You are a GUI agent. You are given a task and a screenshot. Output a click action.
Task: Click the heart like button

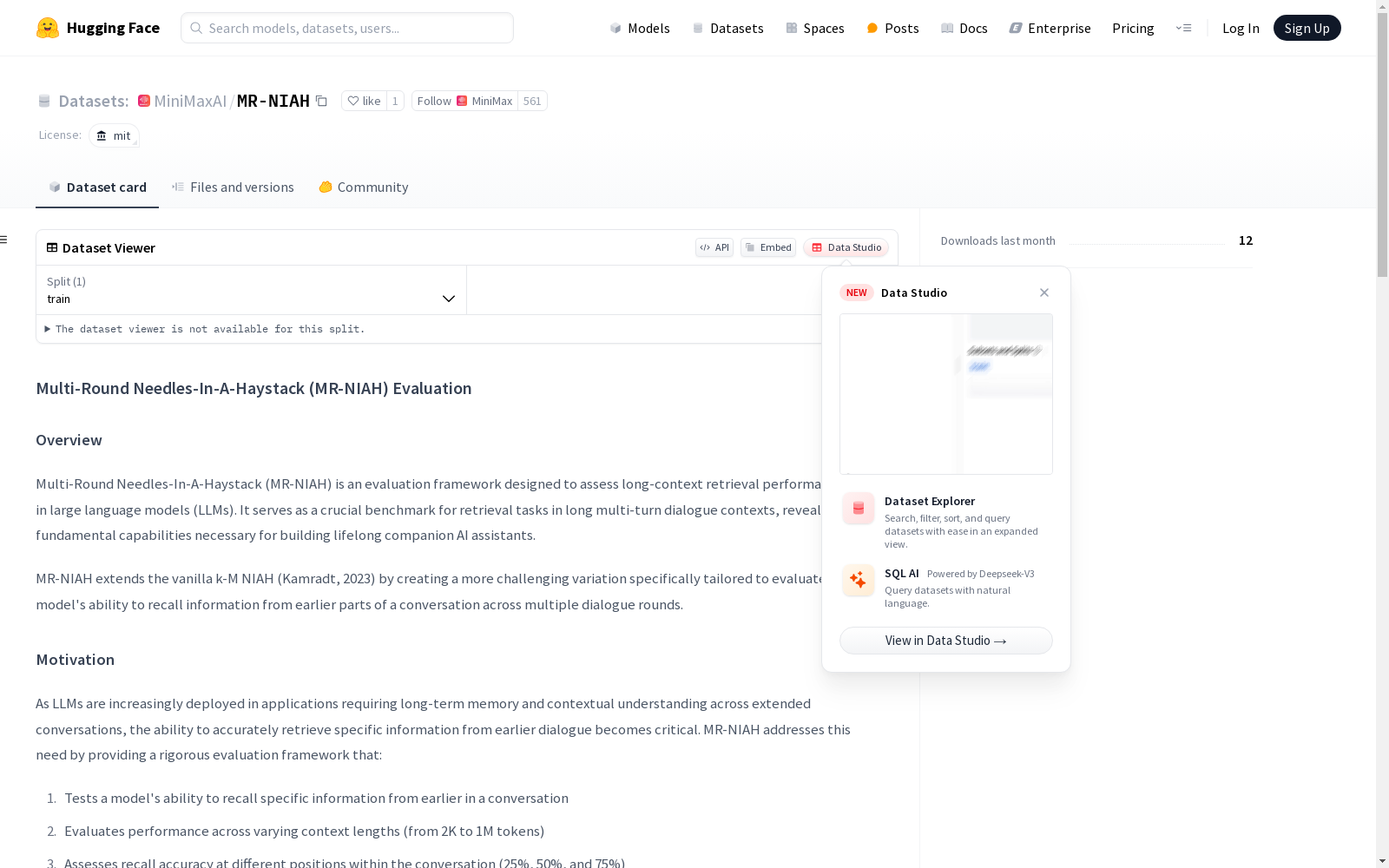(x=364, y=101)
